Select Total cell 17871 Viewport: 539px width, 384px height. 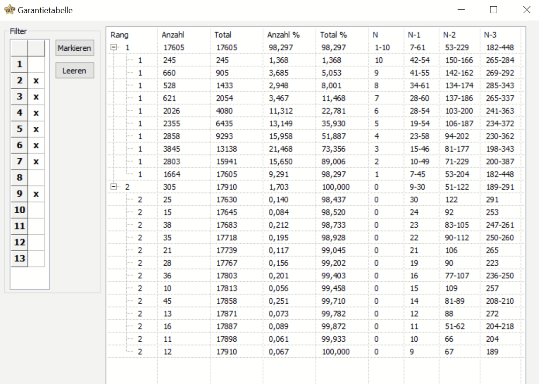point(227,314)
